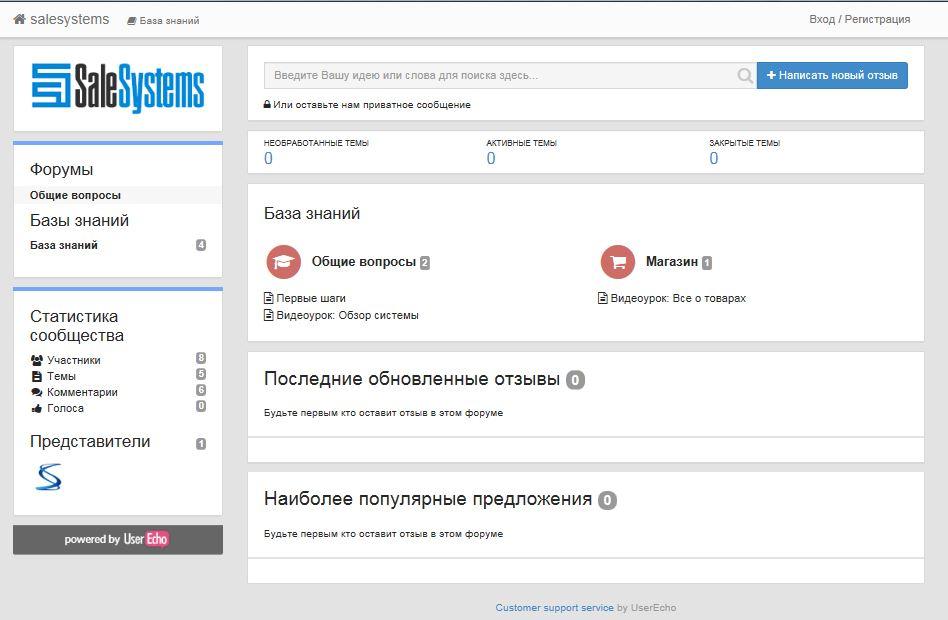The height and width of the screenshot is (620, 948).
Task: Open Customer support service footer link
Action: (x=554, y=608)
